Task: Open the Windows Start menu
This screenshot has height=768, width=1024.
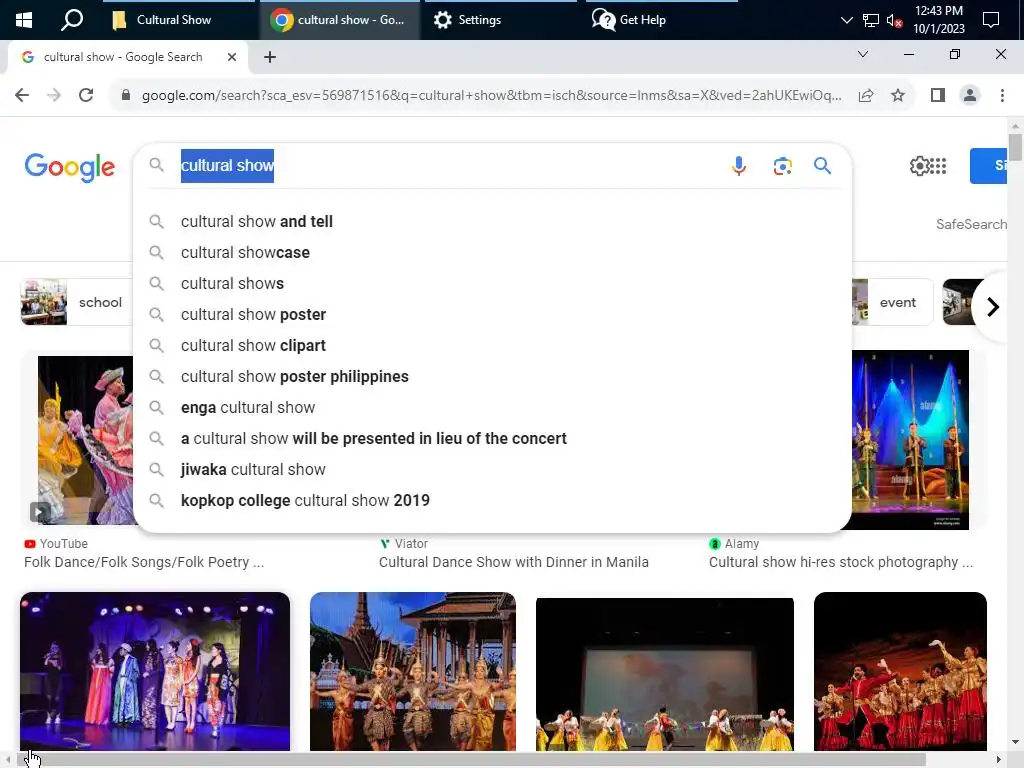Action: click(x=24, y=20)
